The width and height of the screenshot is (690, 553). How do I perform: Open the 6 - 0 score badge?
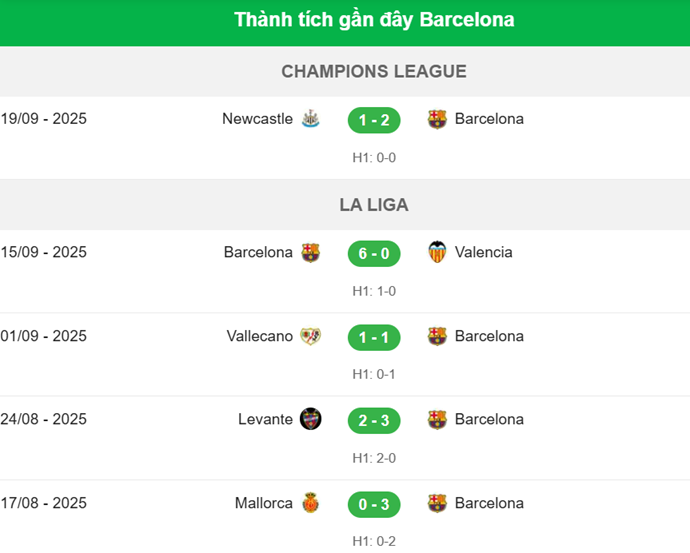tap(374, 253)
